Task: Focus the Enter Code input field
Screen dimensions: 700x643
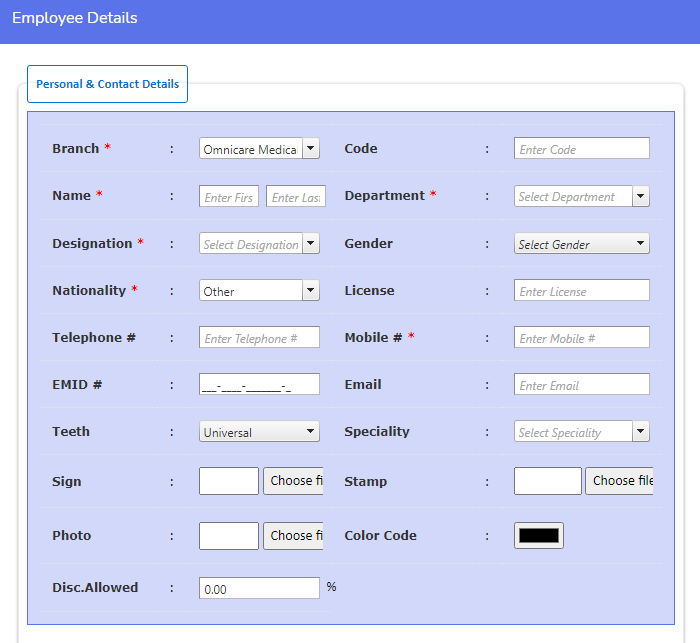Action: tap(582, 149)
